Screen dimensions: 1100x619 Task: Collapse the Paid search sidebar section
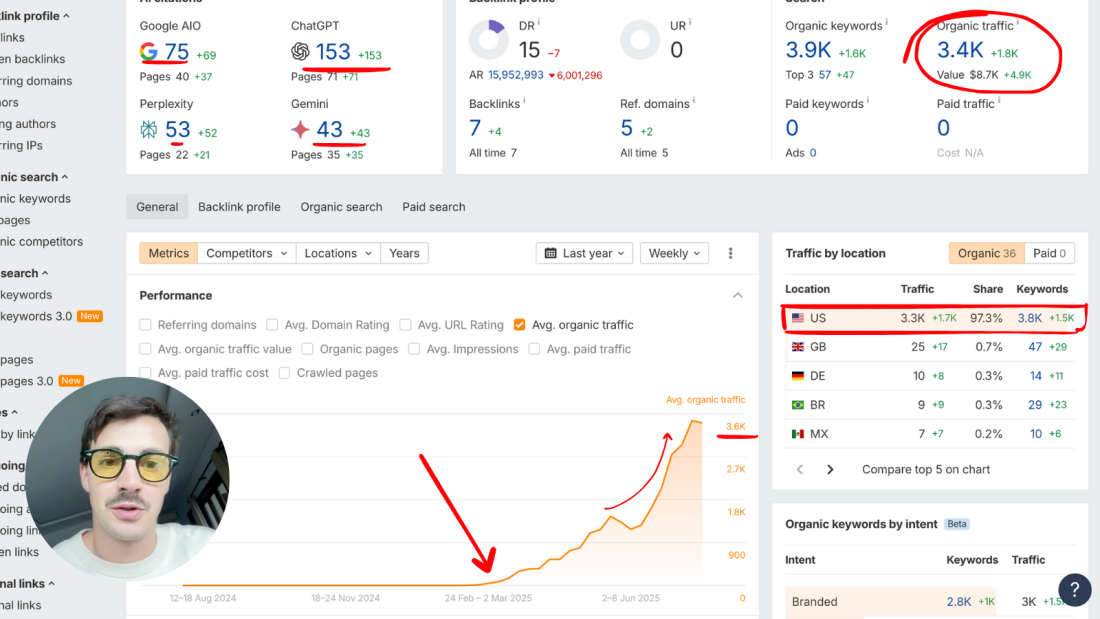45,273
